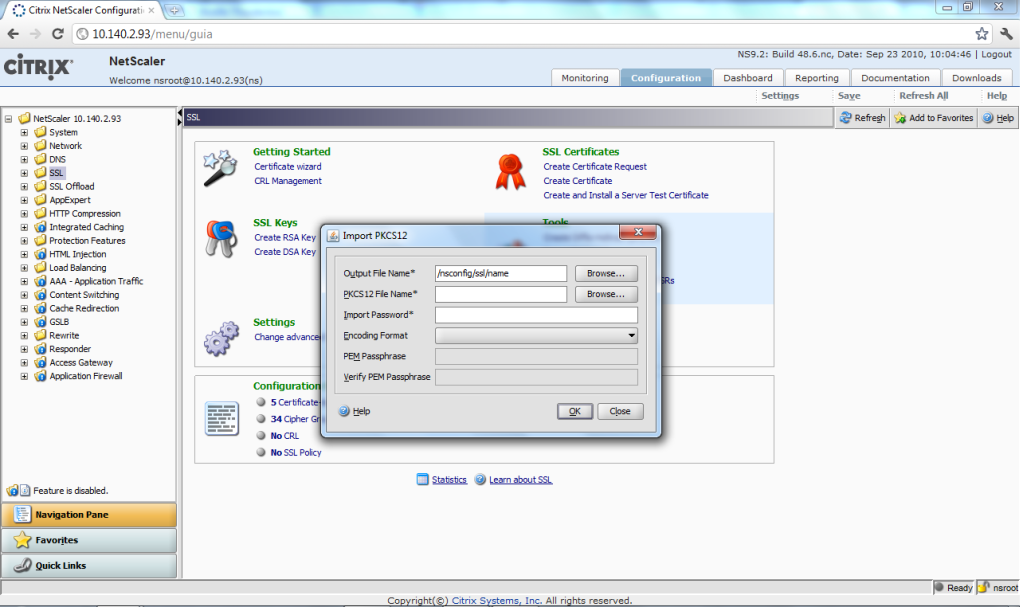Expand the Network tree node
This screenshot has width=1023, height=607.
(24, 146)
